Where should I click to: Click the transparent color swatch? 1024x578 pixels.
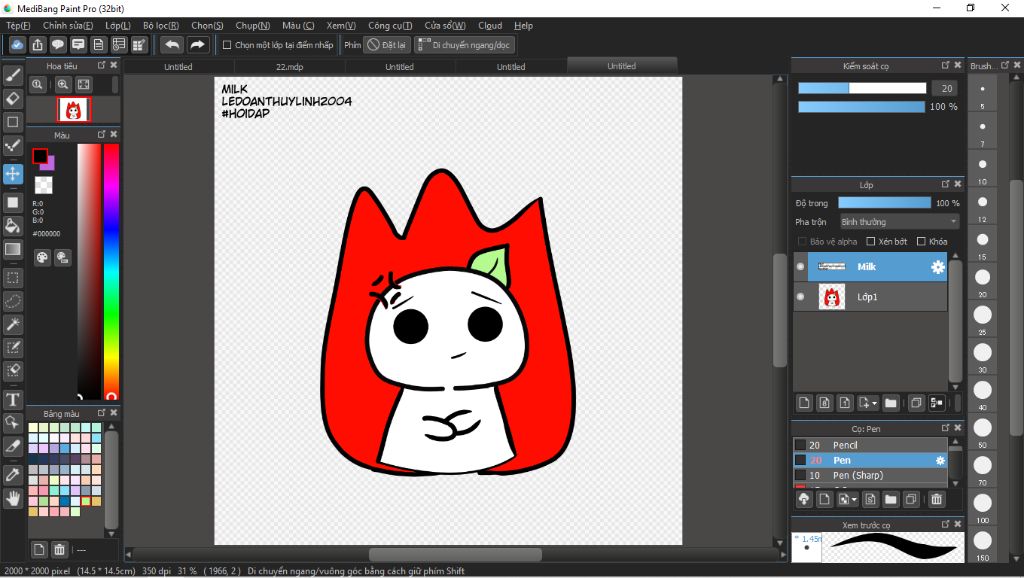[x=43, y=185]
